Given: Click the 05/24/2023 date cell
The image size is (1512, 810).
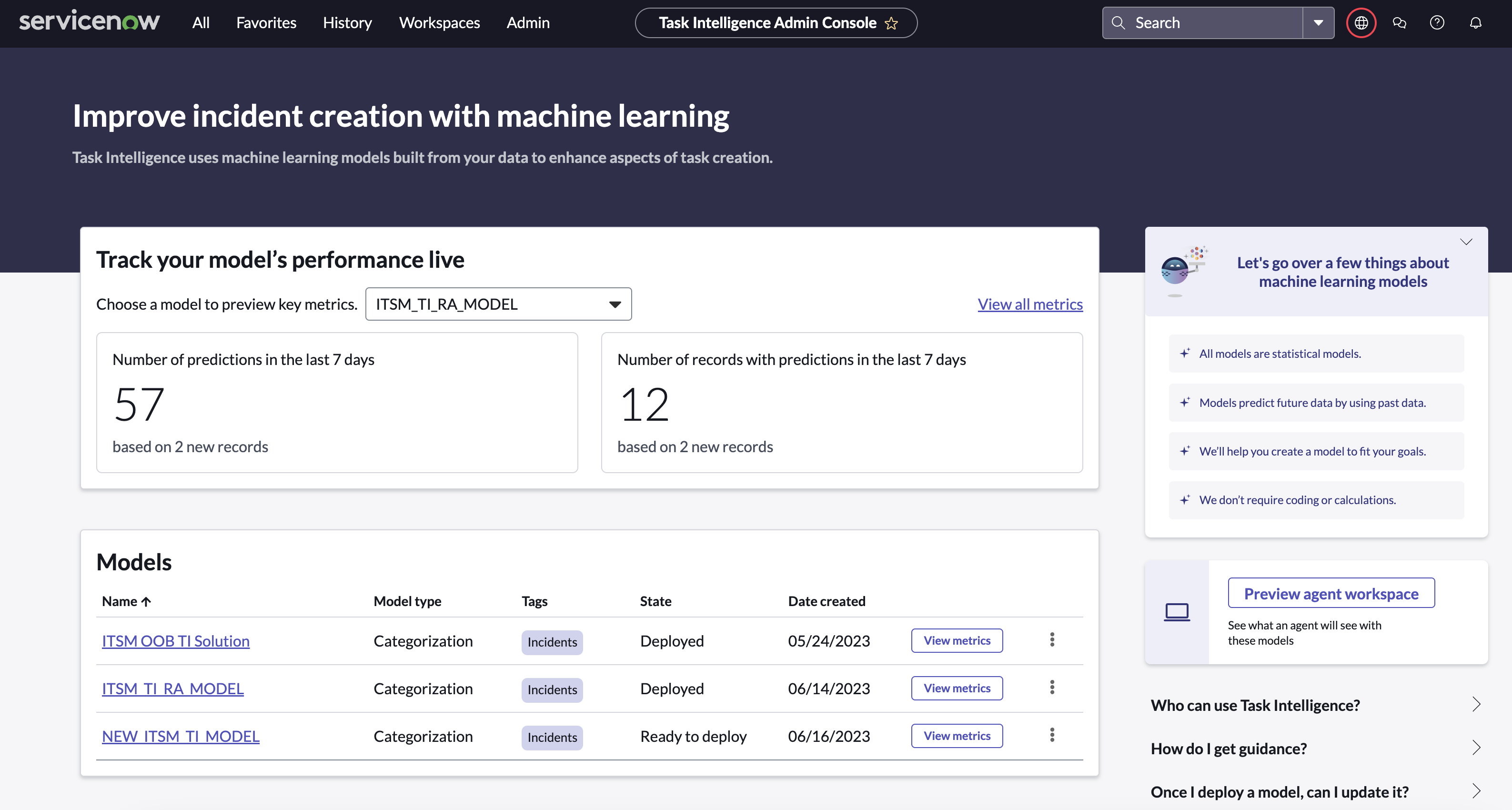Looking at the screenshot, I should [x=829, y=641].
